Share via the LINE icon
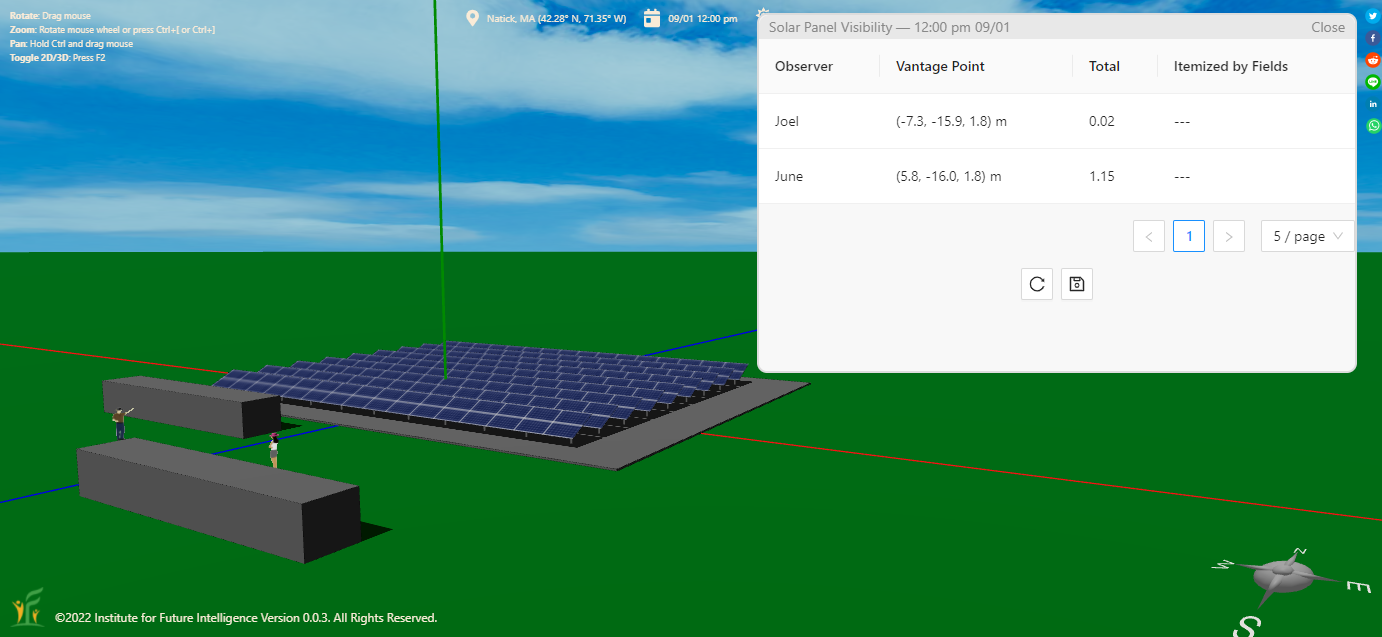The image size is (1382, 637). (1373, 82)
